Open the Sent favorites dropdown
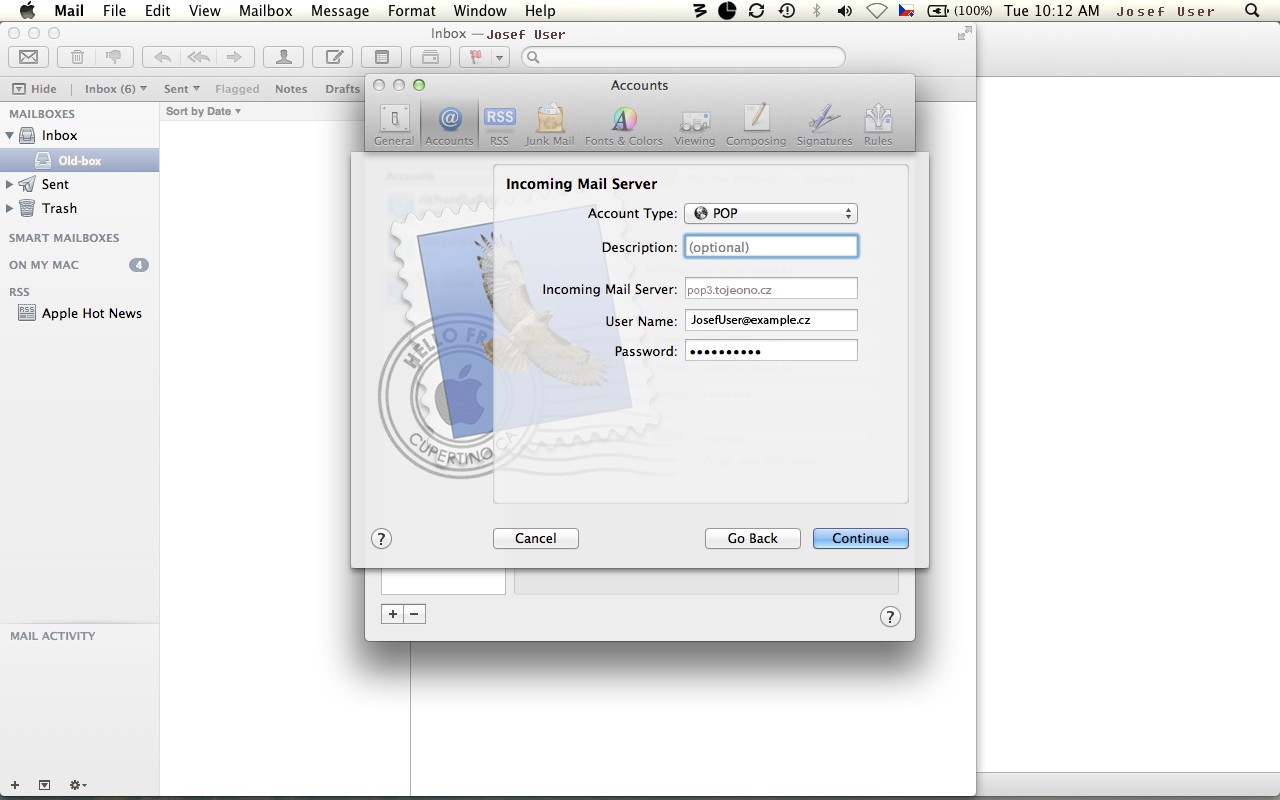The image size is (1280, 800). [x=182, y=89]
